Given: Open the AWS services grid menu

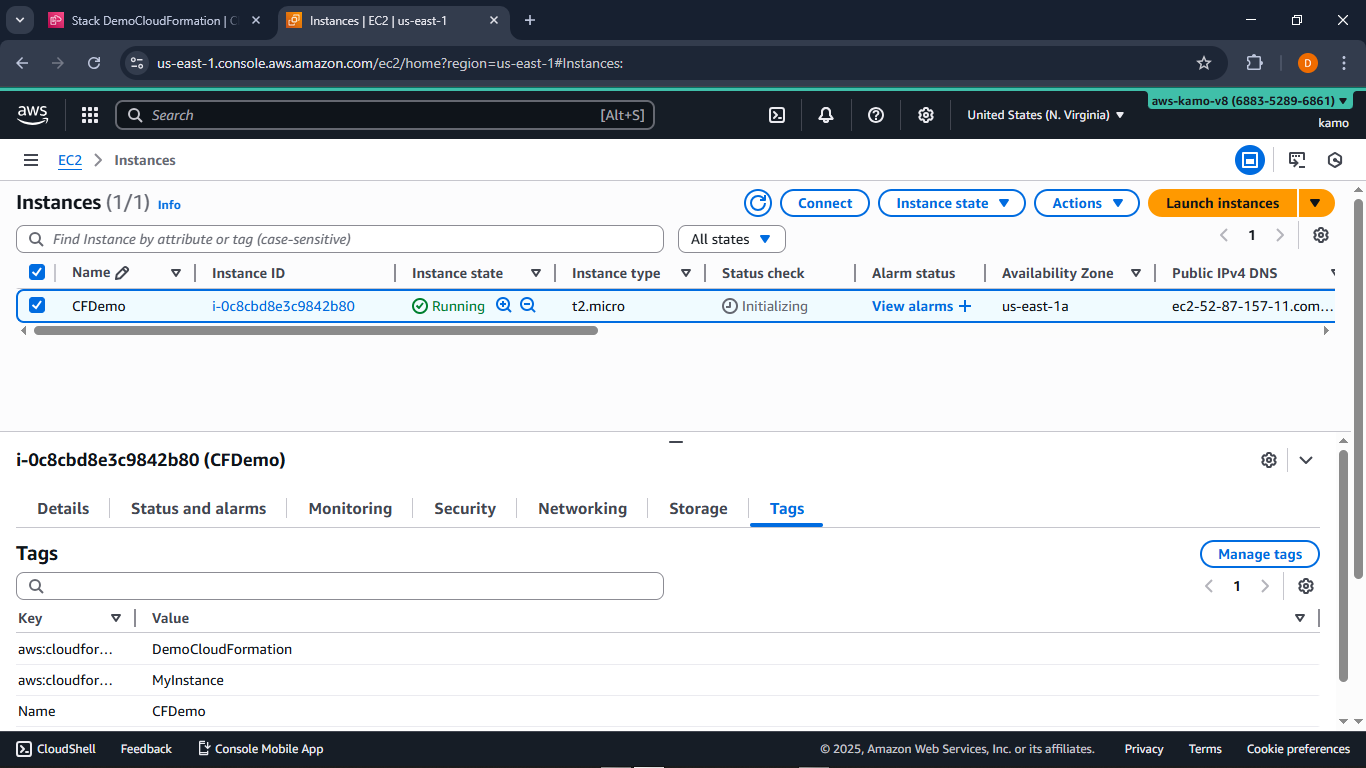Looking at the screenshot, I should pos(90,115).
